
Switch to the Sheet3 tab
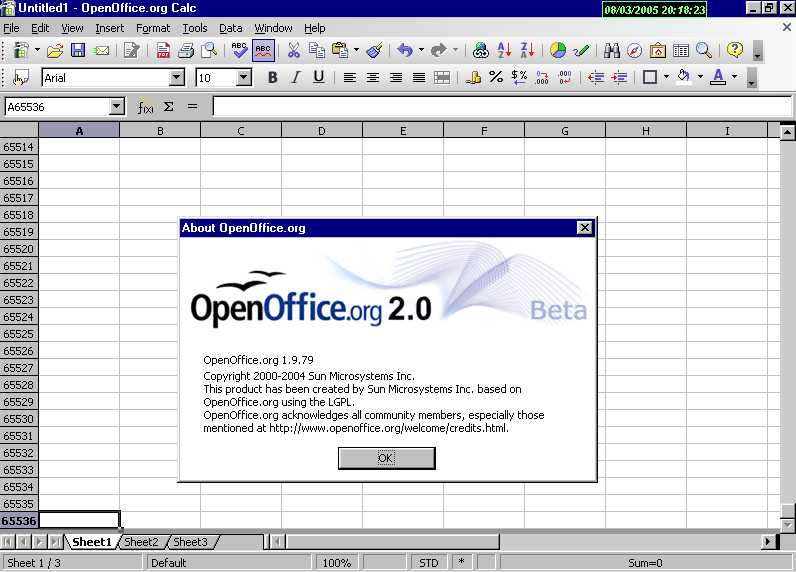coord(190,542)
